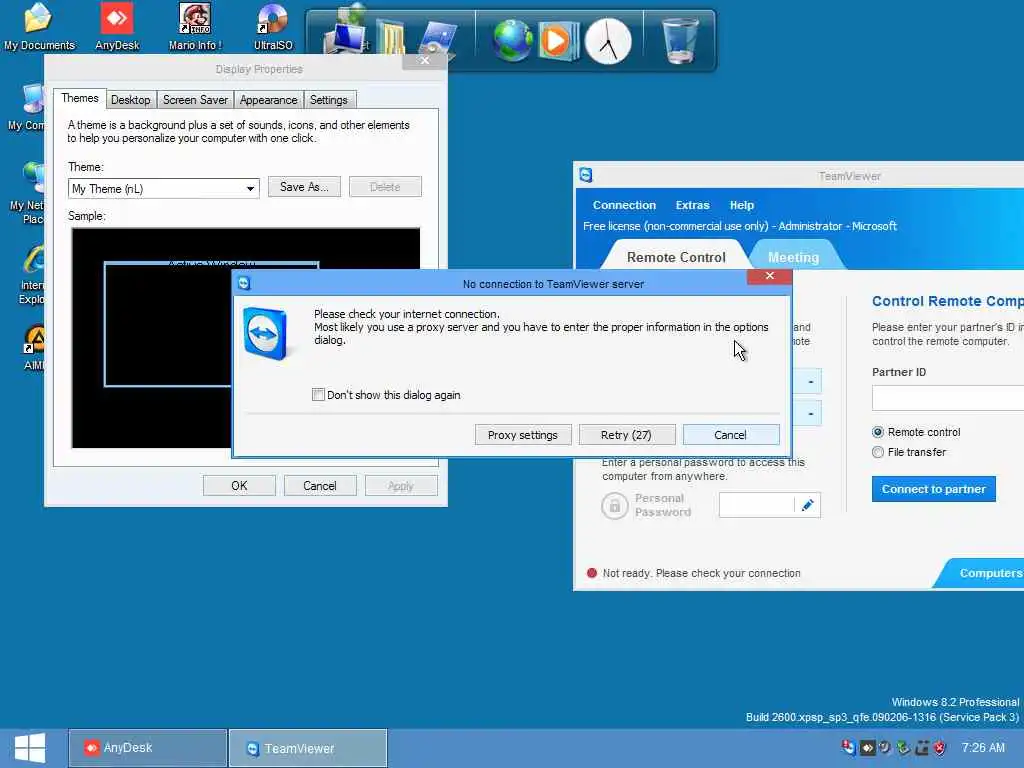Click the red status dot beside Not ready
1024x768 pixels.
[x=592, y=573]
